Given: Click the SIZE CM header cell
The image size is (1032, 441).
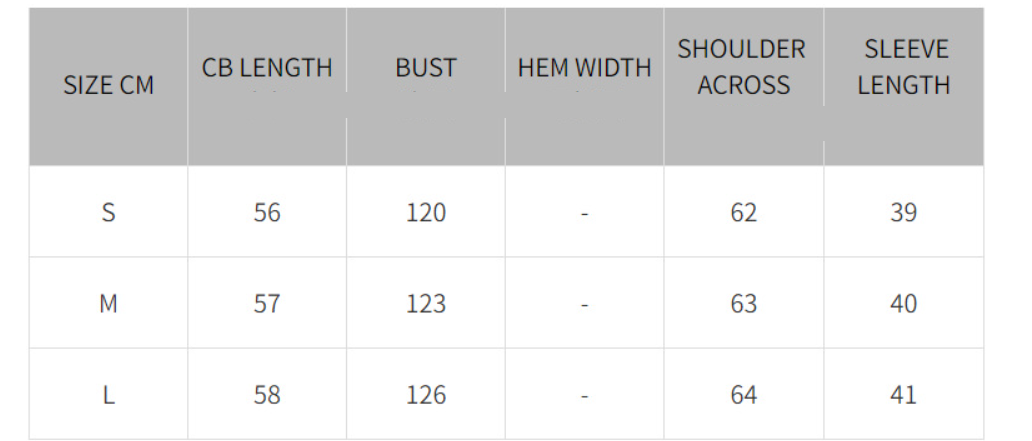Looking at the screenshot, I should [x=109, y=86].
